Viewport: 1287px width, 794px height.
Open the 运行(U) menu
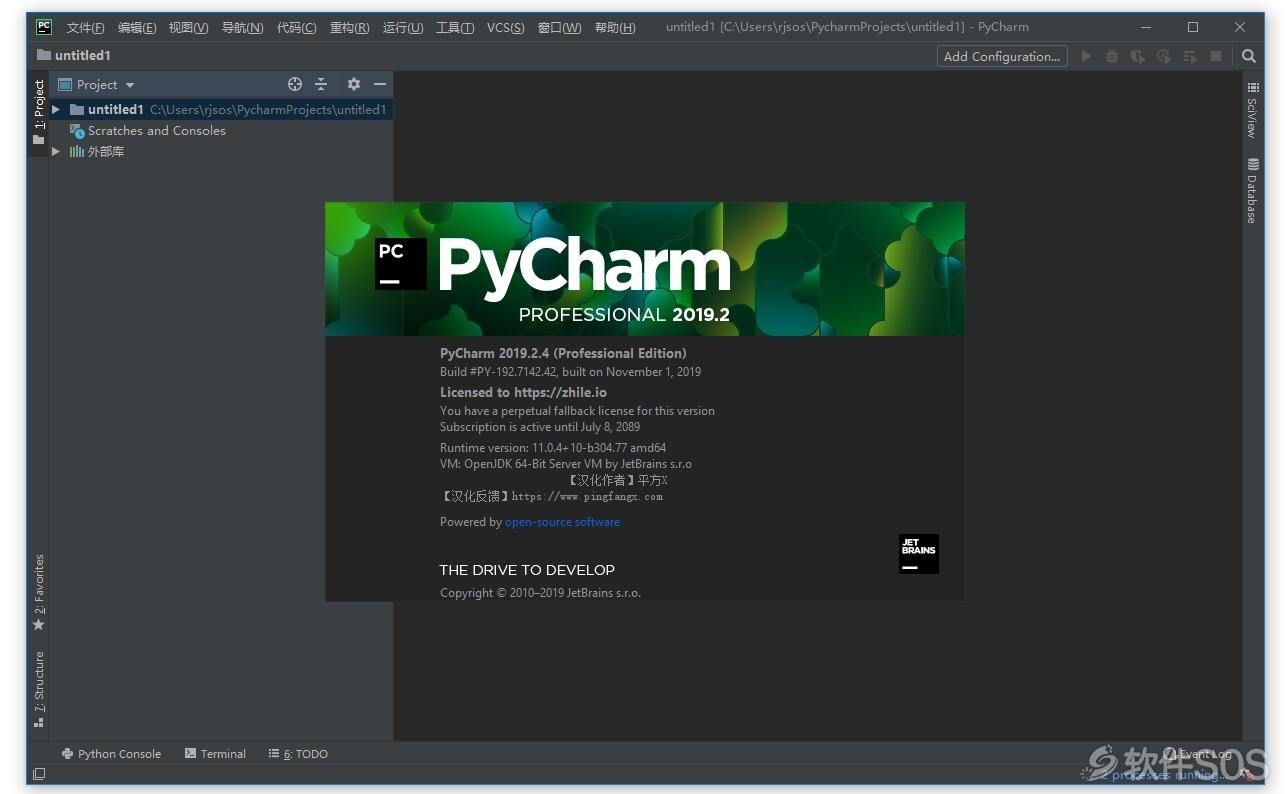coord(403,28)
